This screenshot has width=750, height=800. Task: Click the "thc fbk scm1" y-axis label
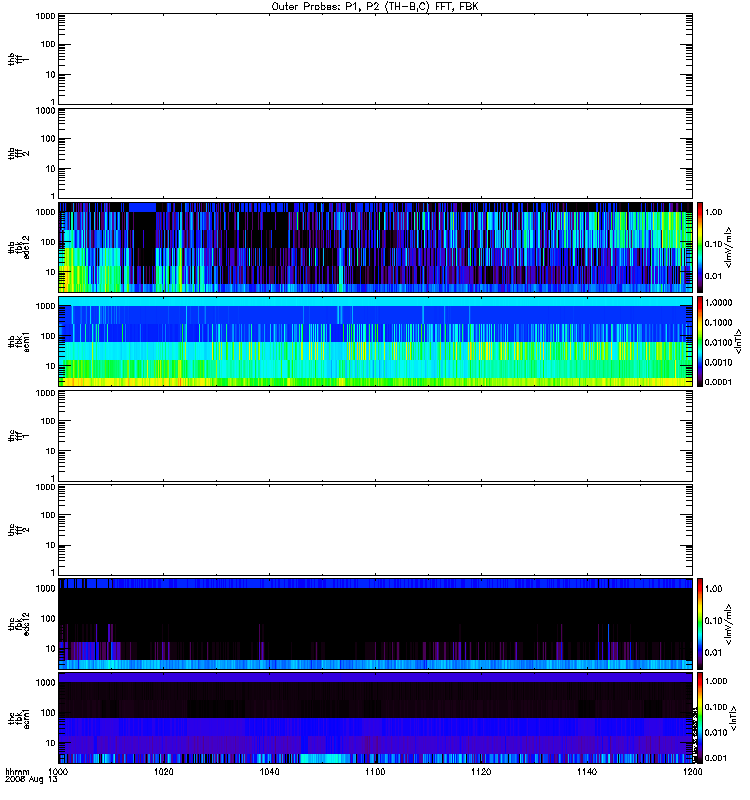18,718
